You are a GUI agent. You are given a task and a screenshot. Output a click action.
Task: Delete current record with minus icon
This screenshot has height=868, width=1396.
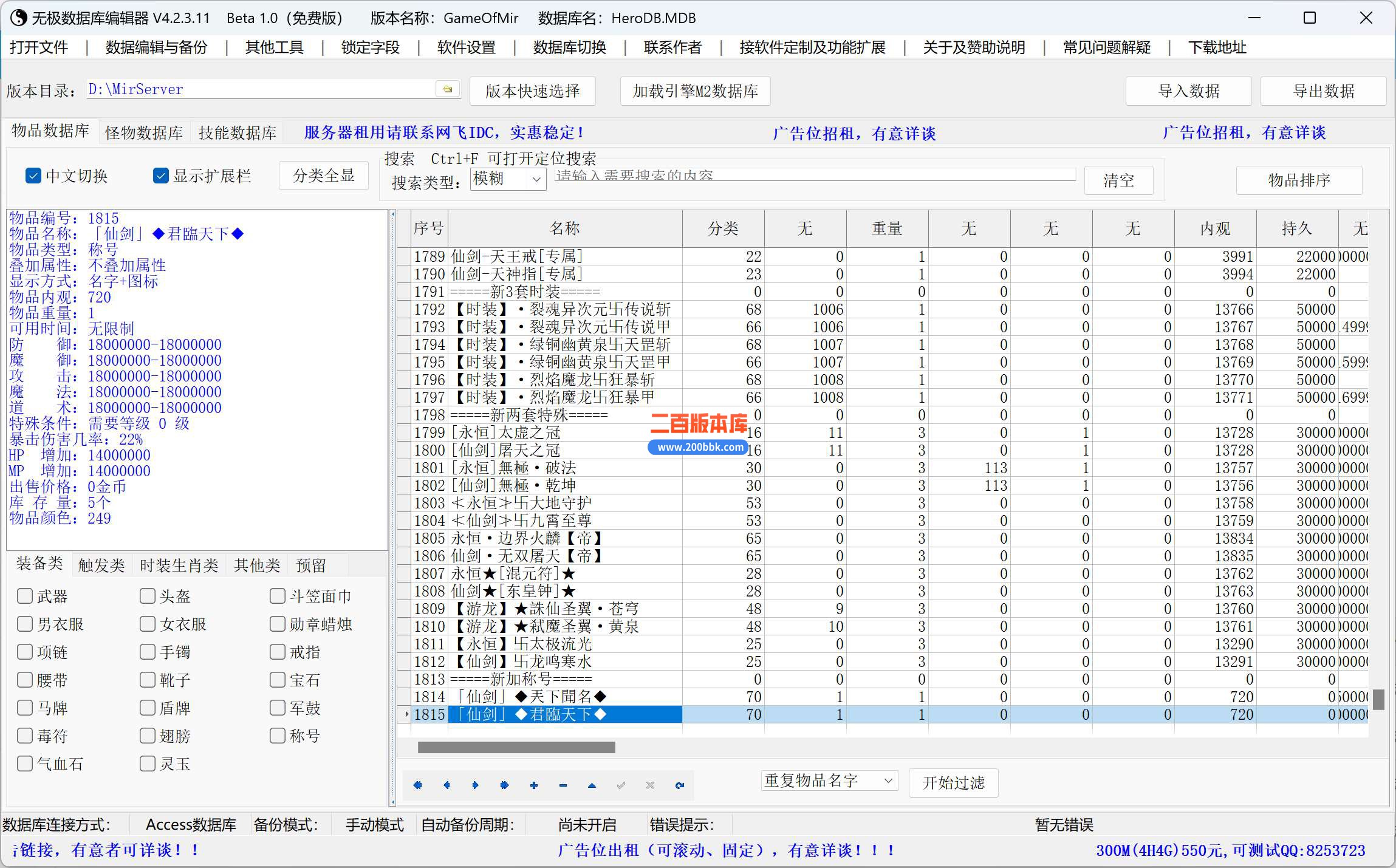click(563, 785)
